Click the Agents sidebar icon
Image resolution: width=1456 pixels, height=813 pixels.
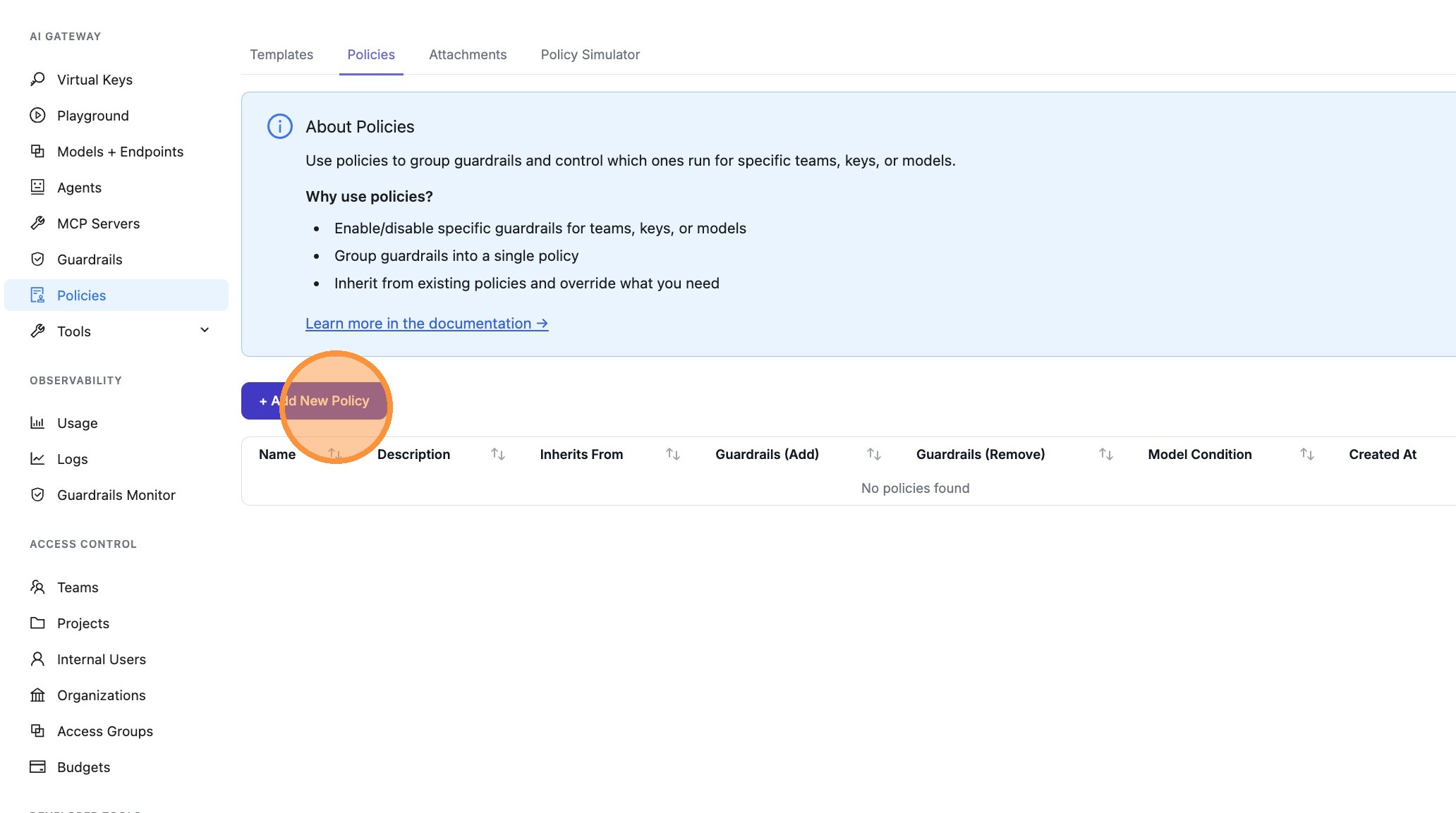tap(37, 187)
